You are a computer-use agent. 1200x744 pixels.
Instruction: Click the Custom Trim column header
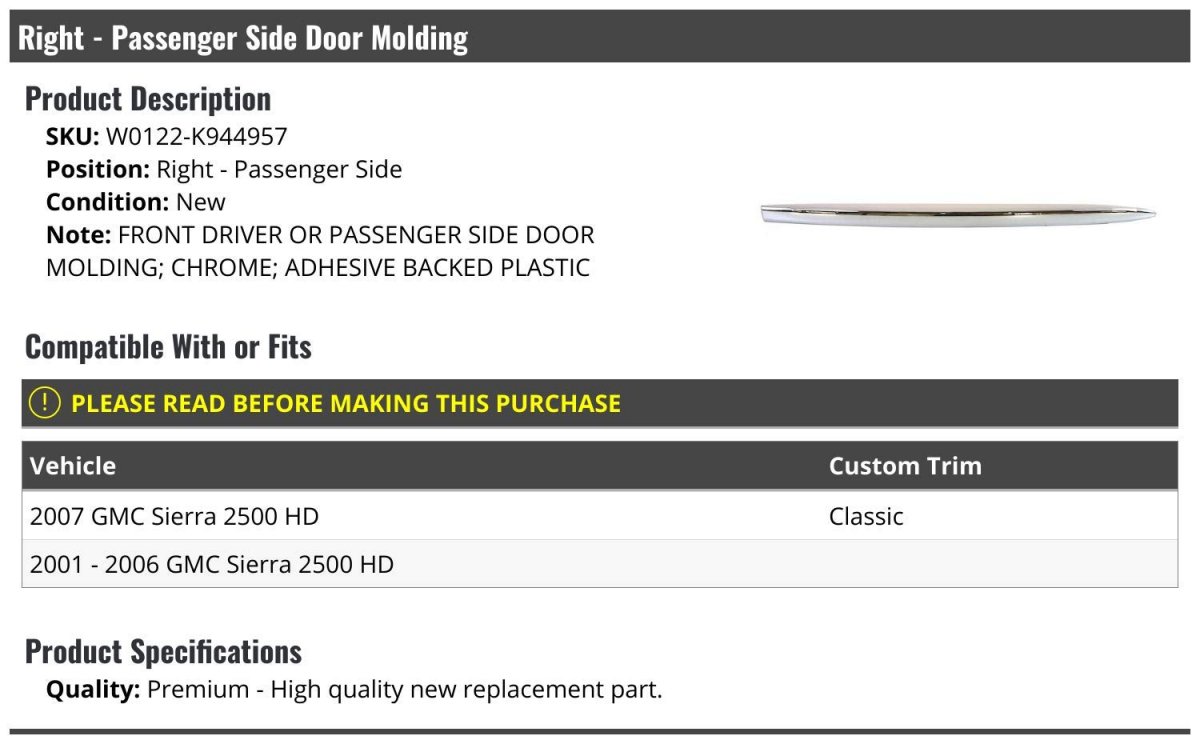click(905, 466)
